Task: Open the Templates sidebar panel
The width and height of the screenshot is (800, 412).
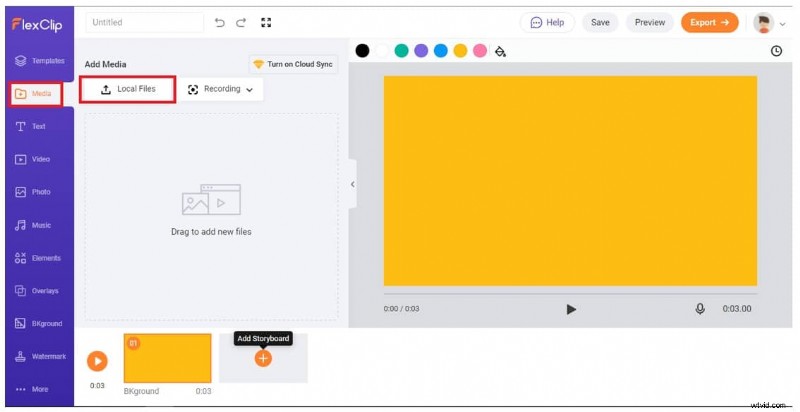Action: pos(39,61)
